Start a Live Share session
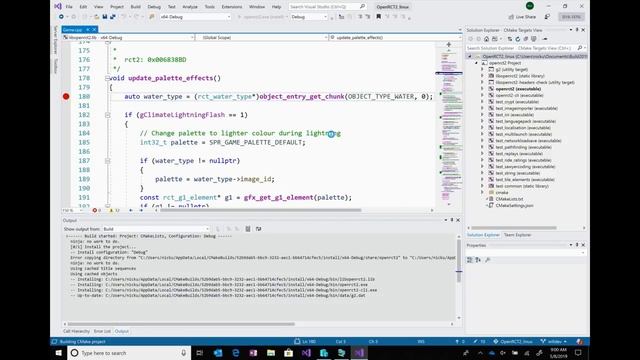Image resolution: width=640 pixels, height=360 pixels. coord(522,17)
